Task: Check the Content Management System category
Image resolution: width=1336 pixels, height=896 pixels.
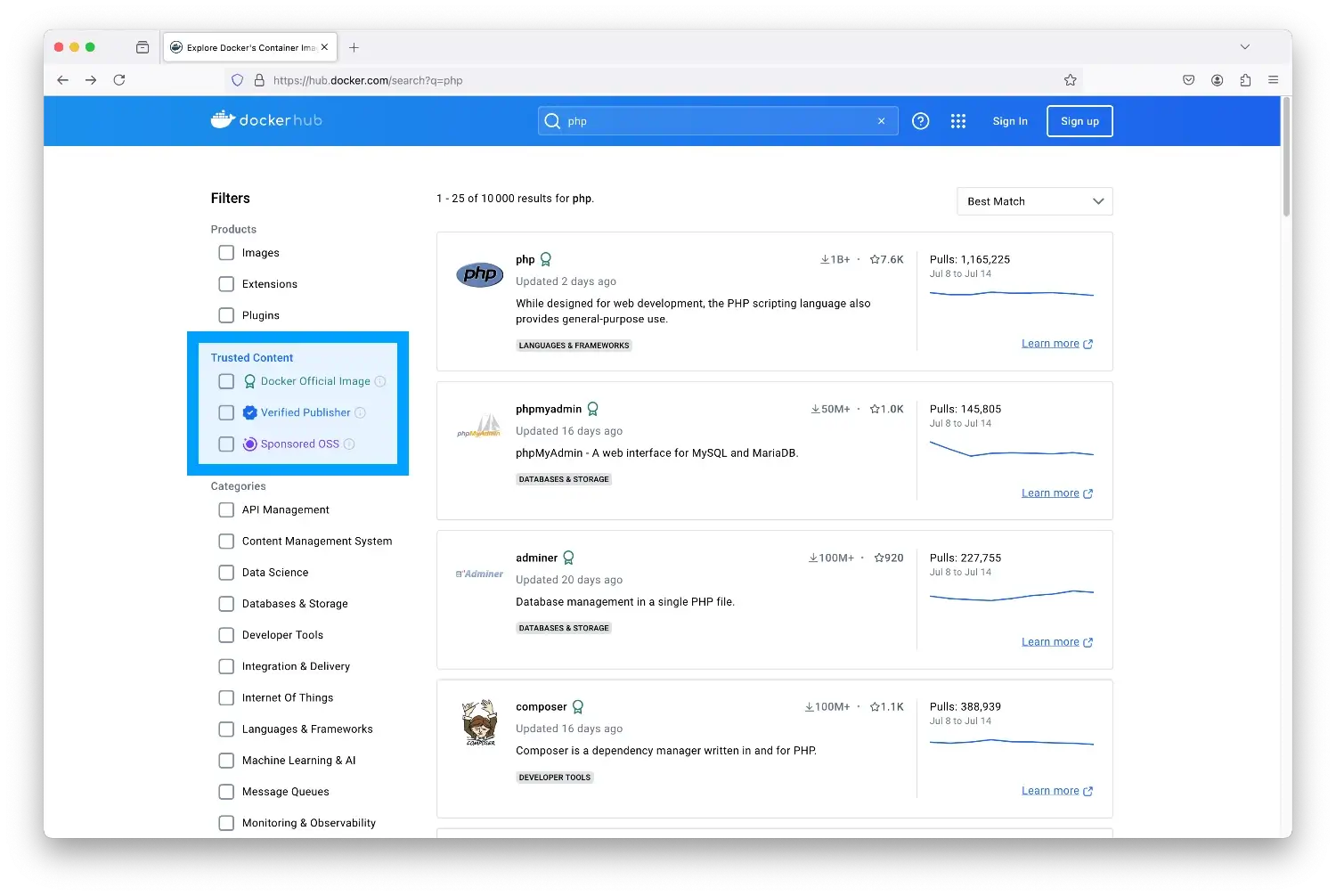Action: pos(226,541)
